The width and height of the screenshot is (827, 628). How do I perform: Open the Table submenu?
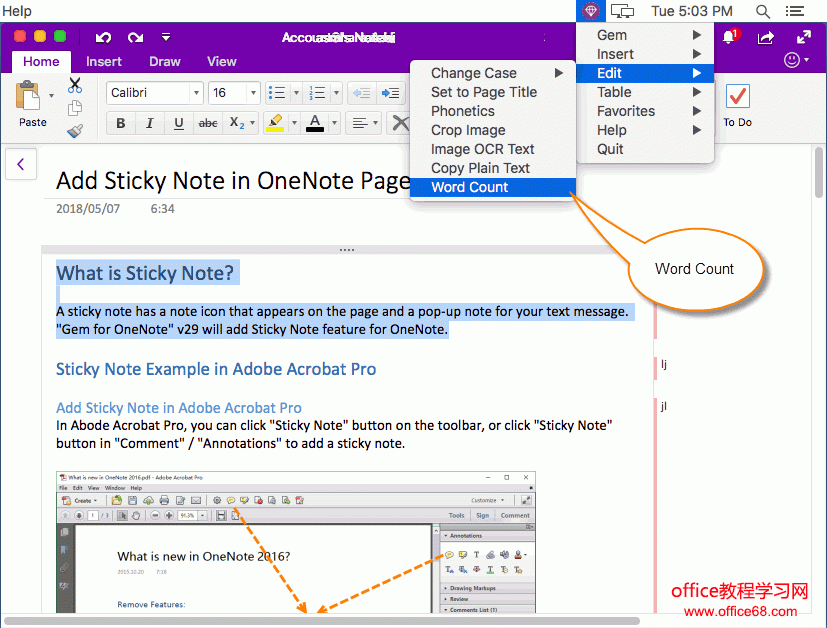(645, 92)
